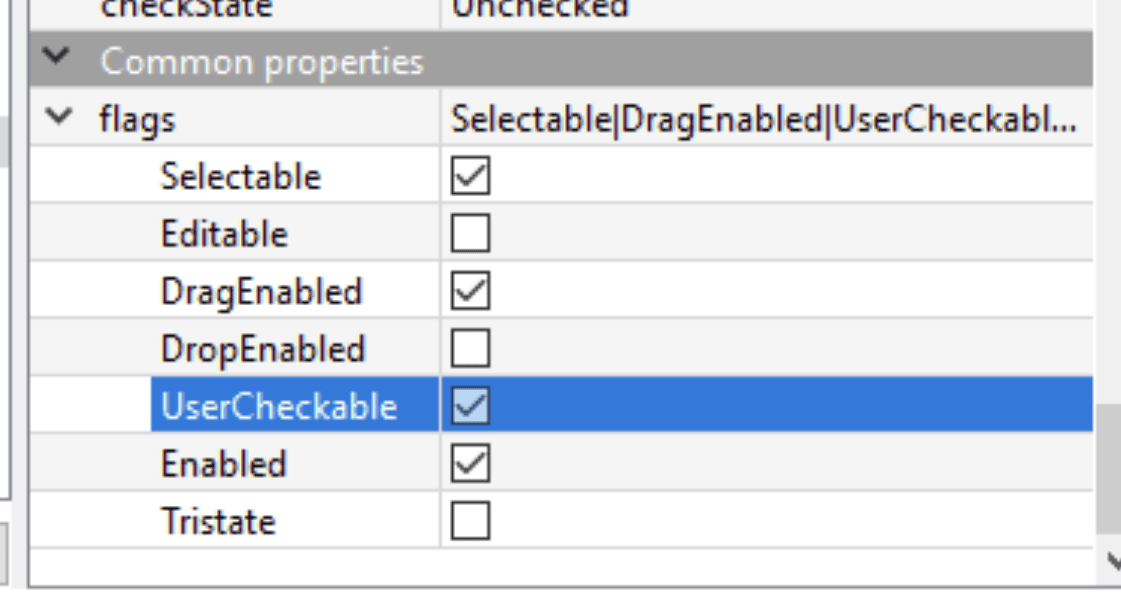This screenshot has height=592, width=1121.
Task: Click the Common properties header
Action: pyautogui.click(x=262, y=61)
